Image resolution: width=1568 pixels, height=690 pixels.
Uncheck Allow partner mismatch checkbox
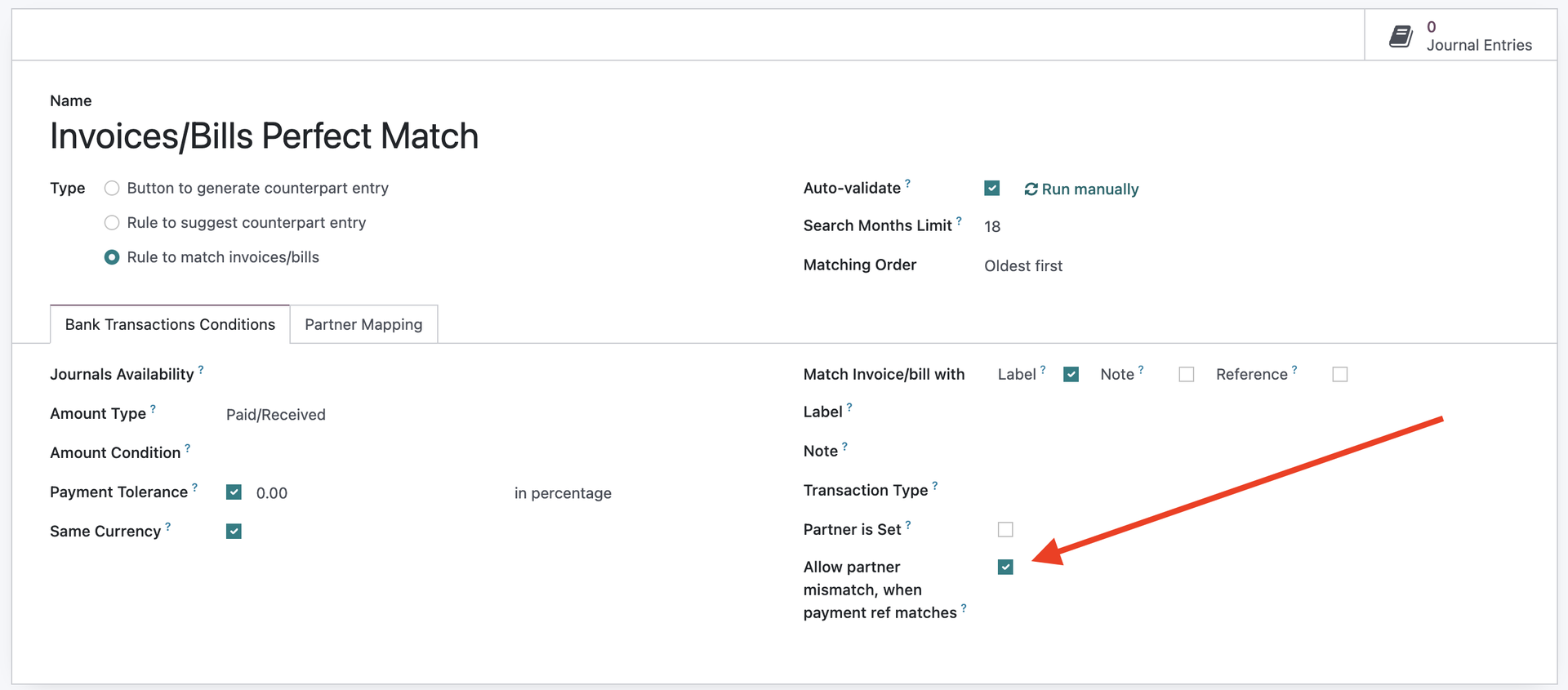click(x=1005, y=568)
